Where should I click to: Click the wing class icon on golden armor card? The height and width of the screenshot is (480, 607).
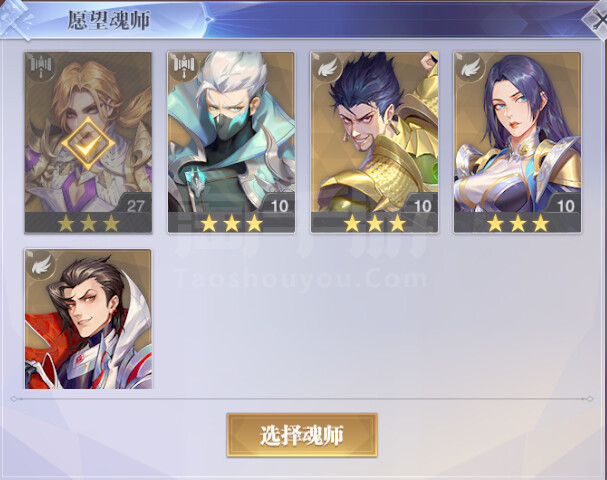328,67
